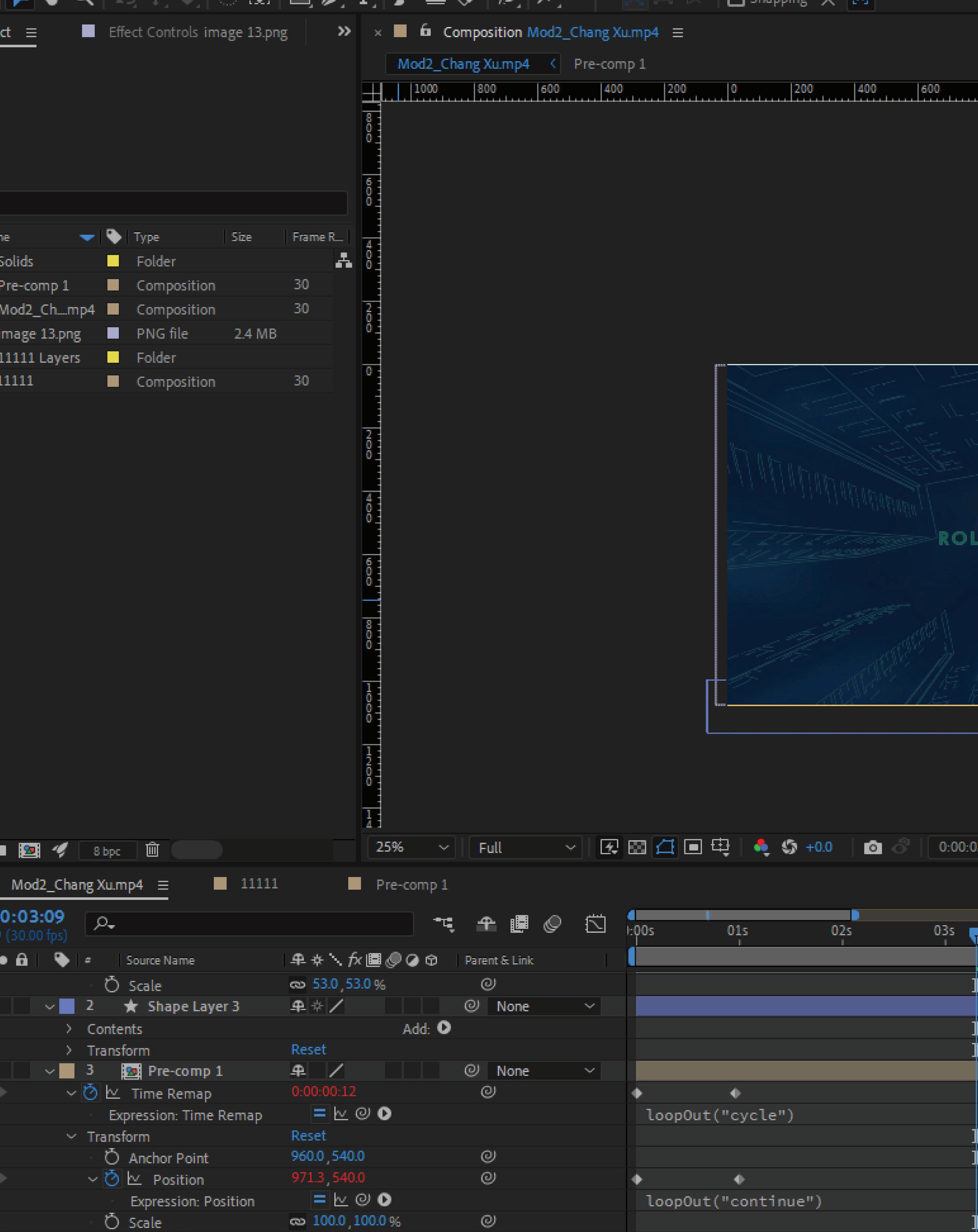Collapse the Pre-comp 1 layer properties

click(x=50, y=1071)
